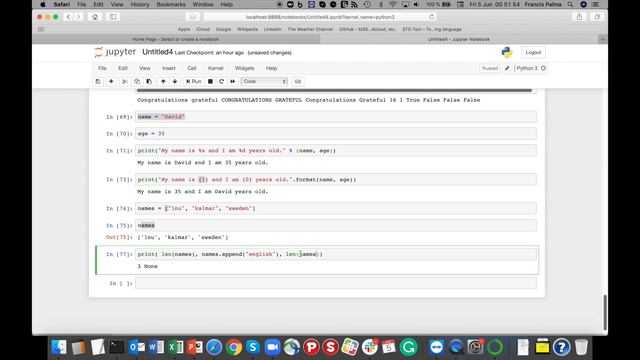
Task: Open Slack from the dock
Action: [369, 347]
